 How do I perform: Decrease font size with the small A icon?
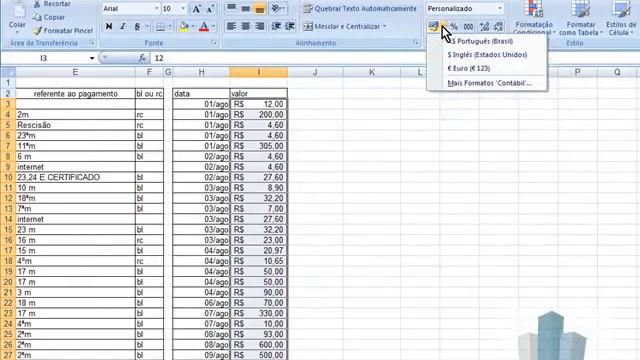(210, 9)
